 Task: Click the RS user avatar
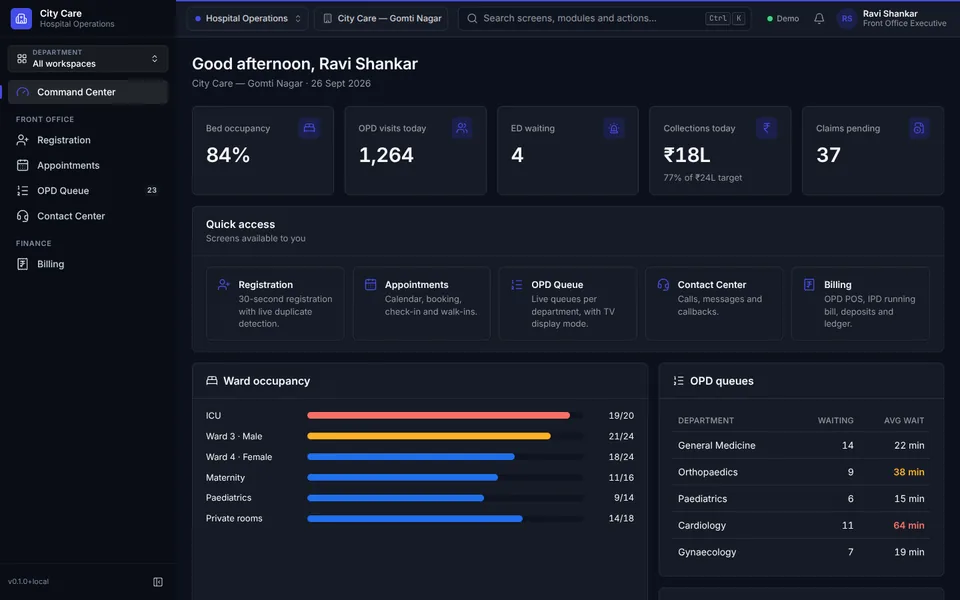(x=847, y=18)
